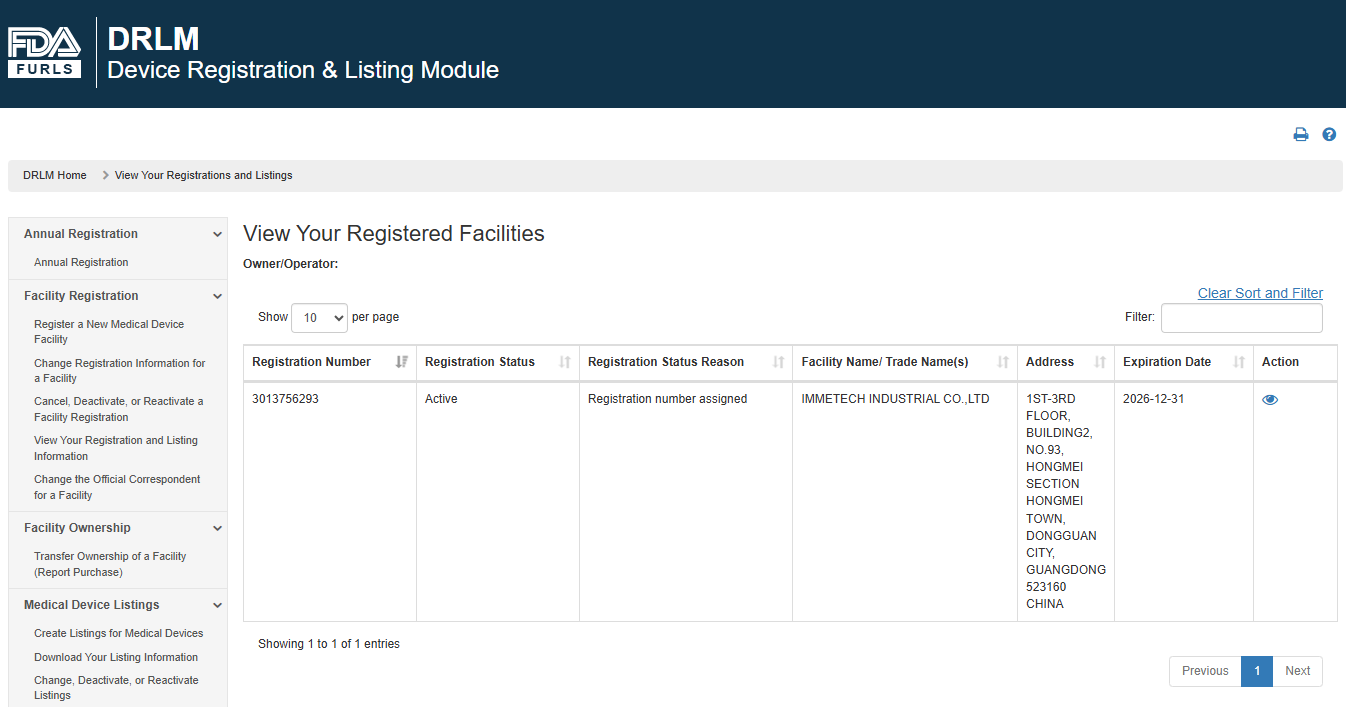Screen dimensions: 1346x707
Task: Sort by Registration Status arrows
Action: [564, 362]
